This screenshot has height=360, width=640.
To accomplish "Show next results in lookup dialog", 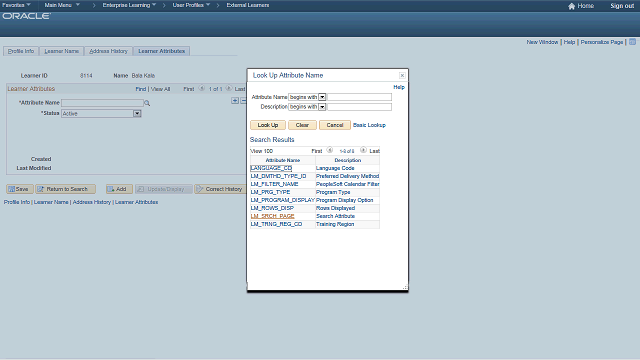I will (x=363, y=150).
